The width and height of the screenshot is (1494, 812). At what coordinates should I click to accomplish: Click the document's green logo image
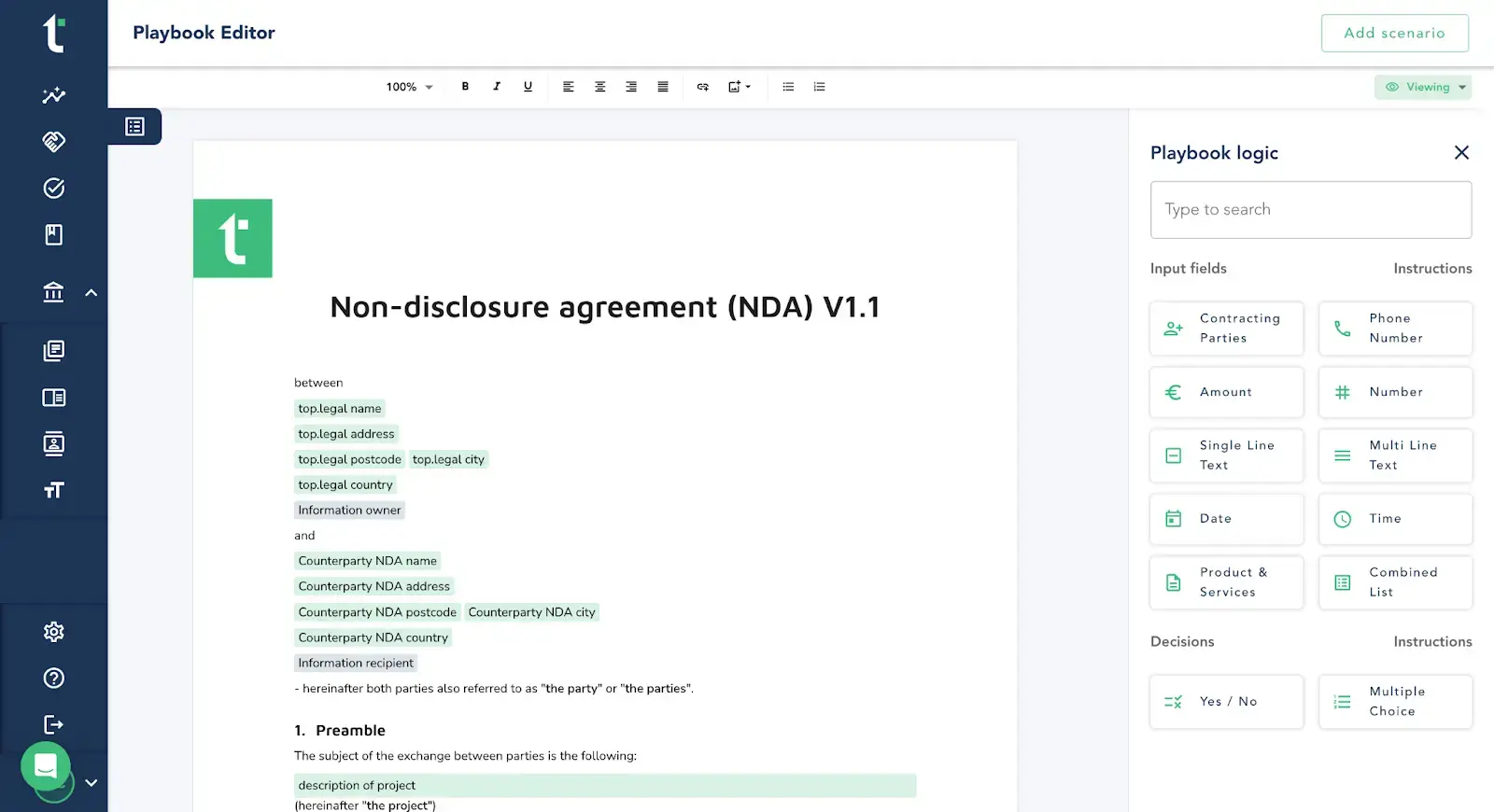click(233, 238)
